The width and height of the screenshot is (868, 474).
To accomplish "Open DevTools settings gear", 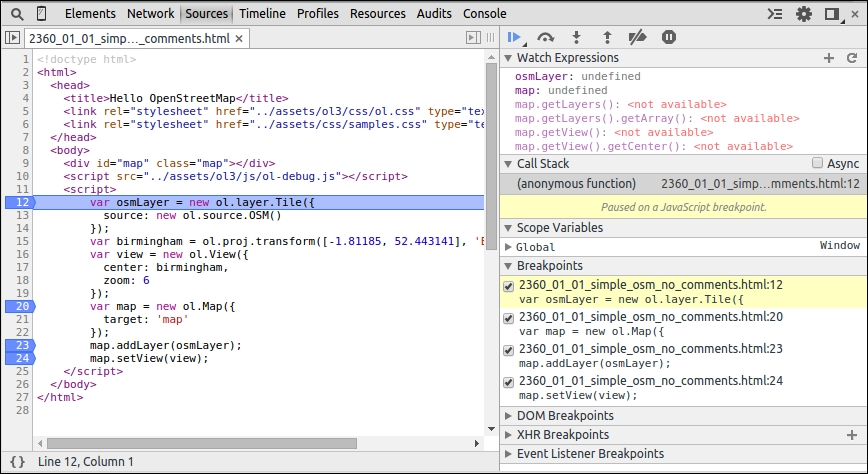I will [804, 14].
